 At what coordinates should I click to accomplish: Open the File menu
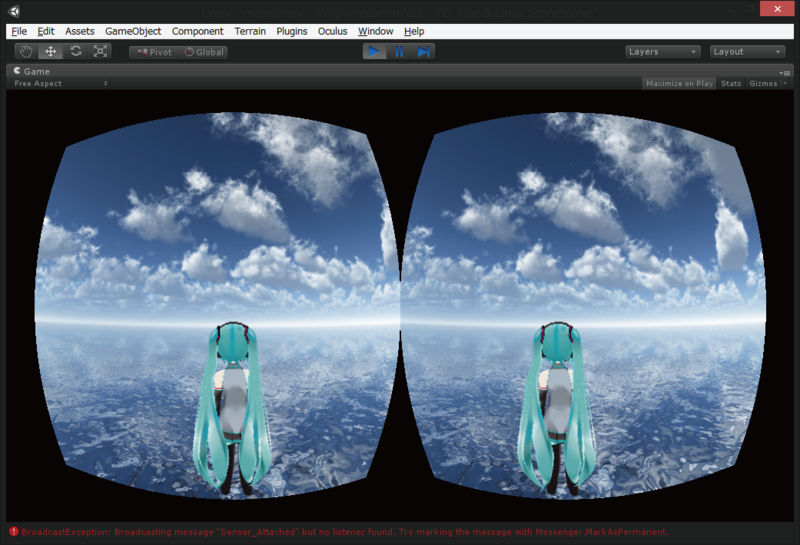click(x=19, y=31)
